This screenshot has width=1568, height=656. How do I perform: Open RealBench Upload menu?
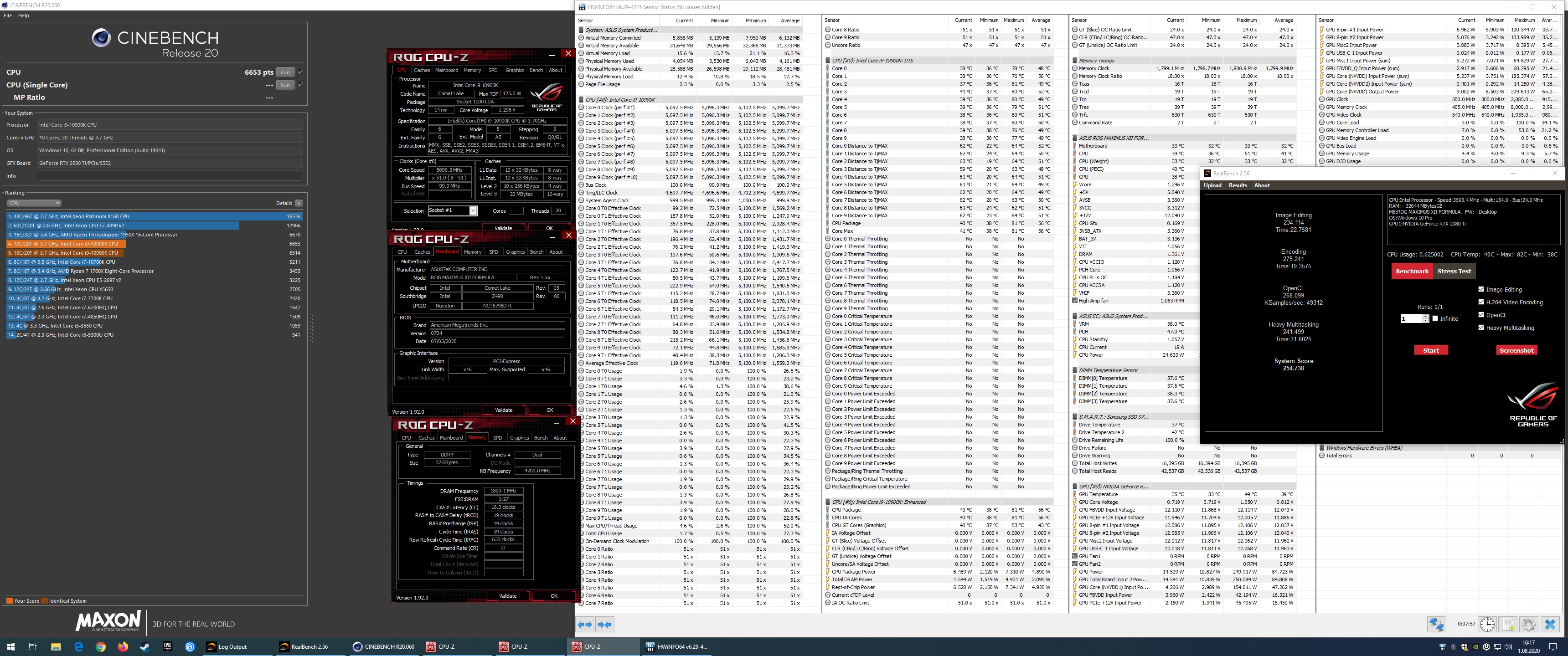click(1212, 185)
